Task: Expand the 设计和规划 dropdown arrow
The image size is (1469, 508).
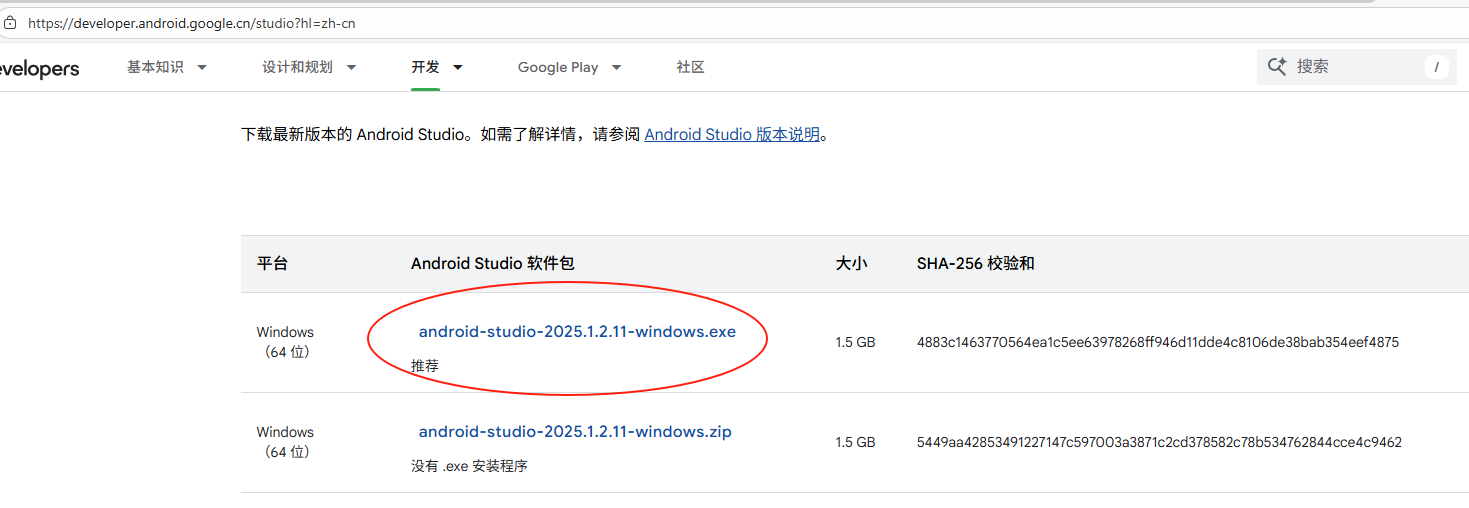Action: 351,67
